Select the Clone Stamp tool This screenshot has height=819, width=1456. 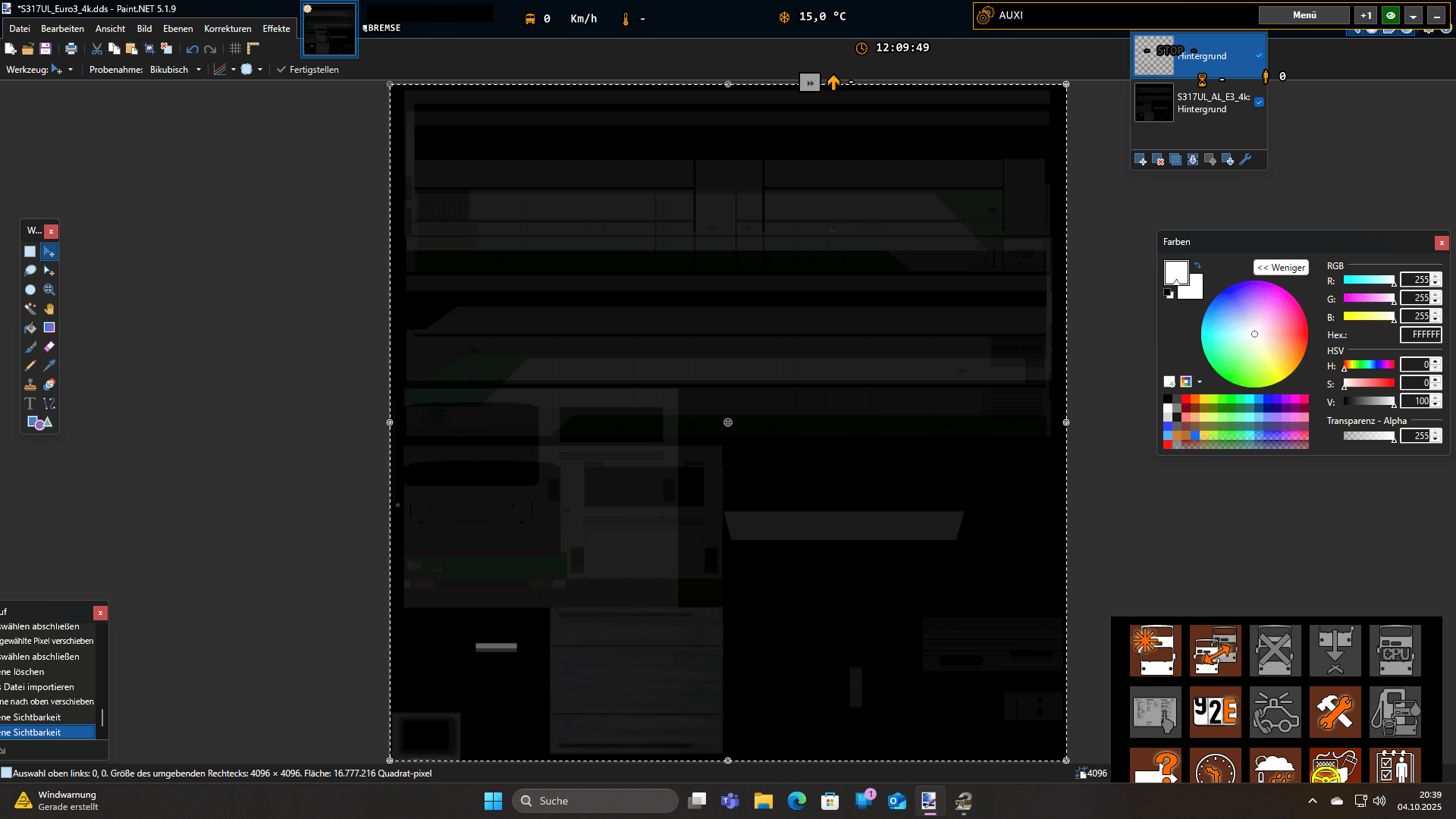click(x=30, y=384)
